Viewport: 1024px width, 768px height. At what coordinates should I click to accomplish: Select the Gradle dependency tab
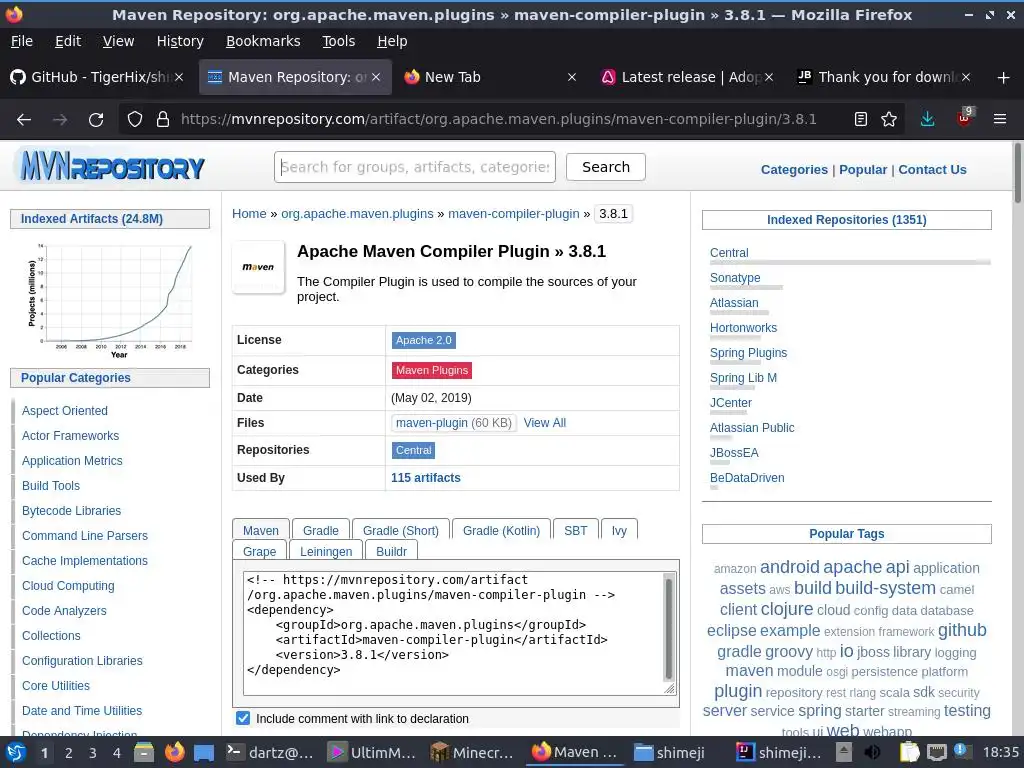pos(321,530)
